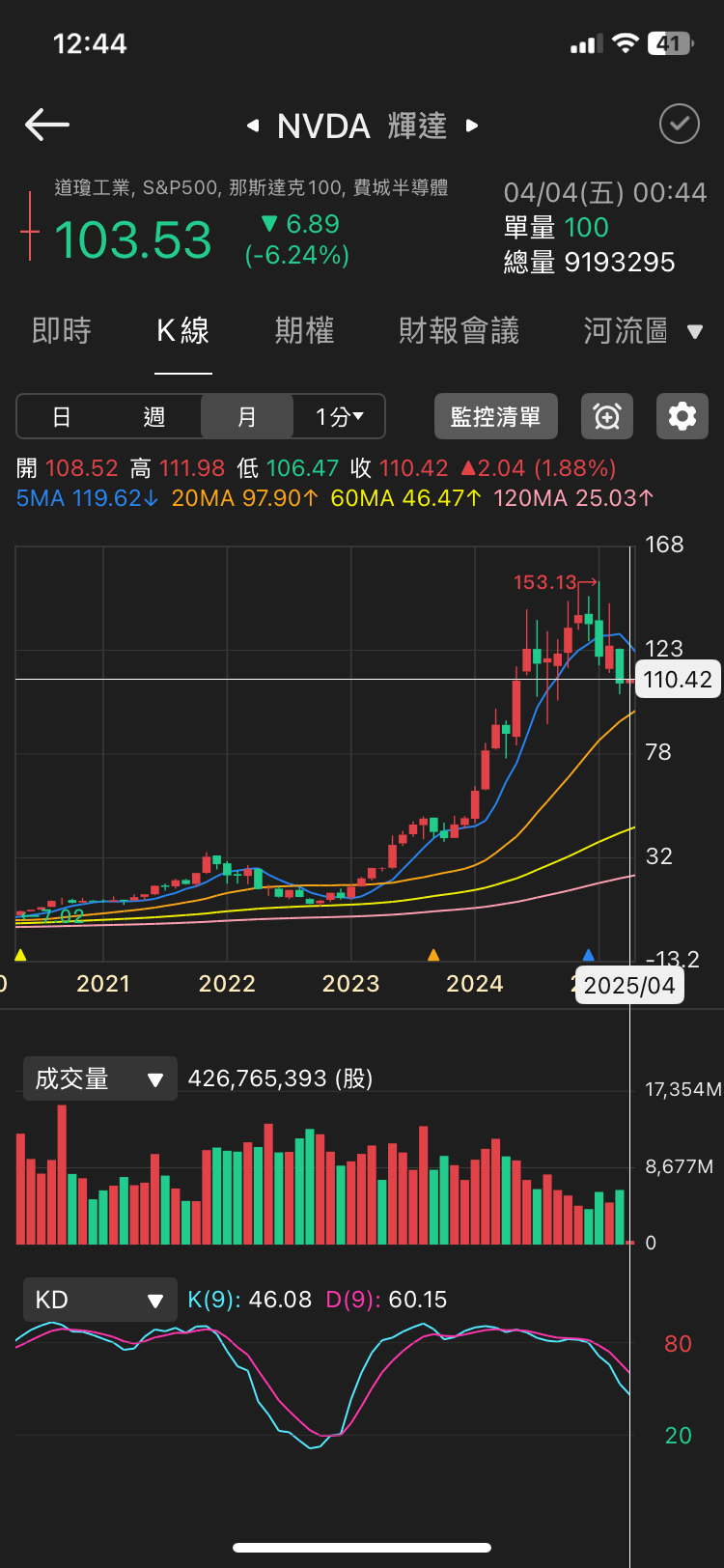Tap the 12:44 status bar clock
Screen dimensions: 724x1568
click(90, 43)
